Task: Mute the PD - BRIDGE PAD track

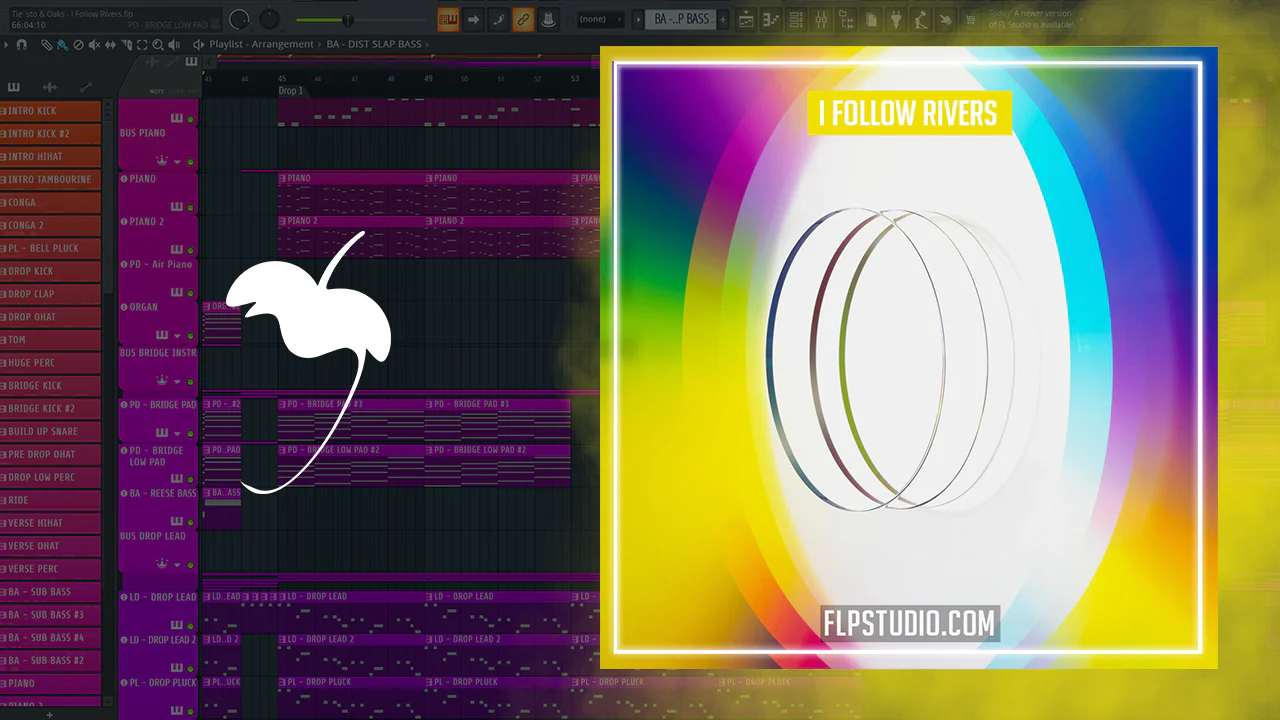Action: 190,432
